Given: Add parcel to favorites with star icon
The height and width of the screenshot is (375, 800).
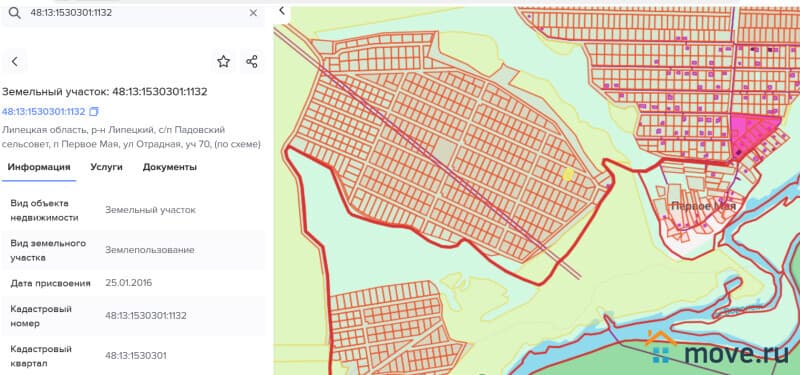Looking at the screenshot, I should 223,62.
